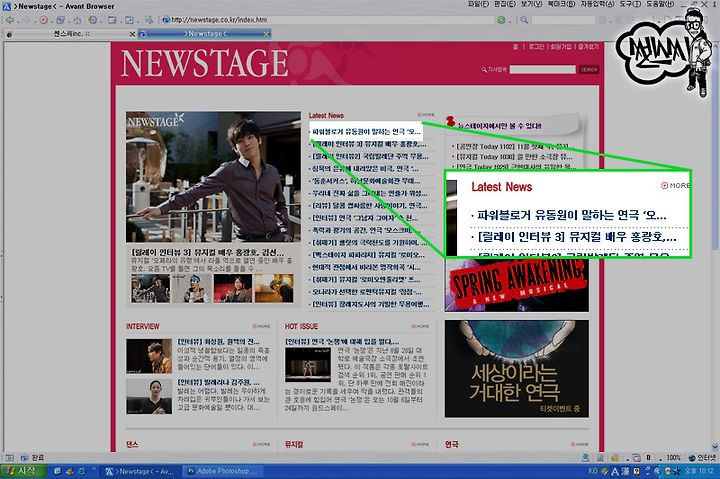This screenshot has width=720, height=479.
Task: Close the >Newstage< tab with its X
Action: [x=266, y=34]
